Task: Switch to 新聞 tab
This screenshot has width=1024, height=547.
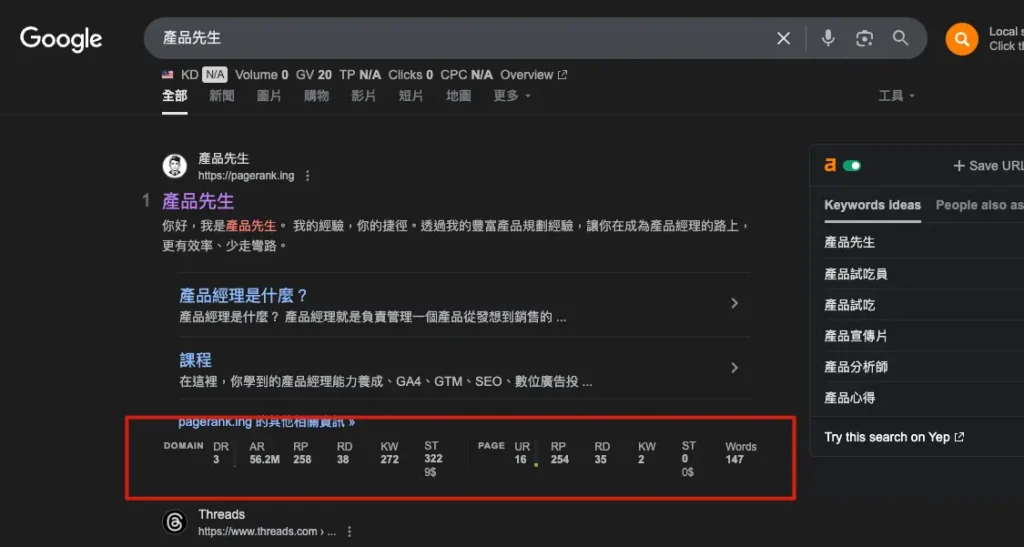Action: [221, 96]
